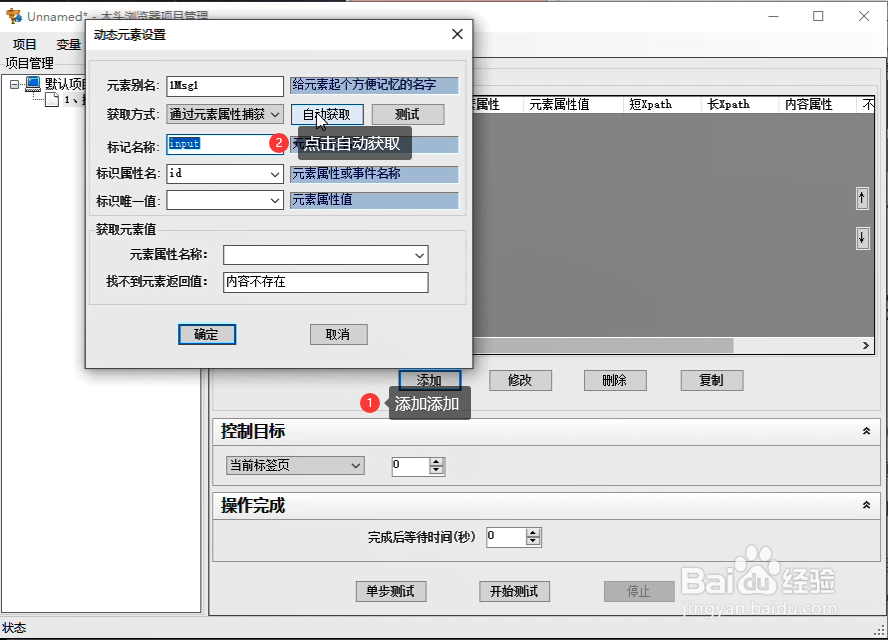The height and width of the screenshot is (640, 888).
Task: Collapse the 操作完成 section
Action: (x=866, y=505)
